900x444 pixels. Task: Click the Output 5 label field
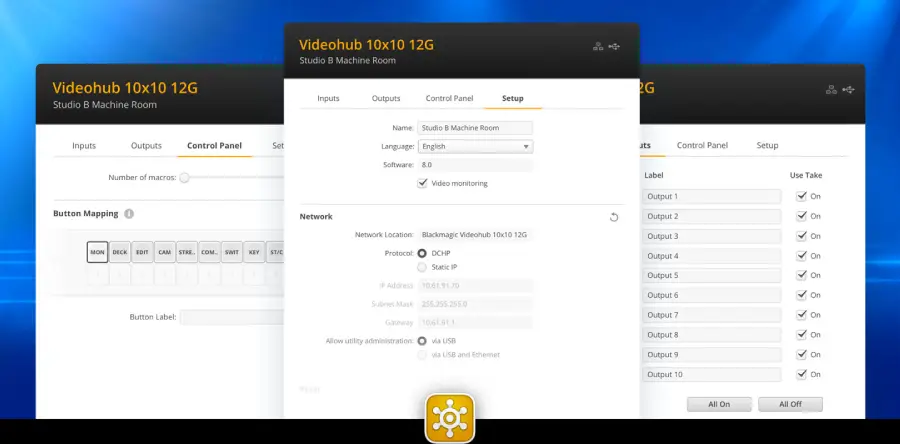[x=711, y=275]
